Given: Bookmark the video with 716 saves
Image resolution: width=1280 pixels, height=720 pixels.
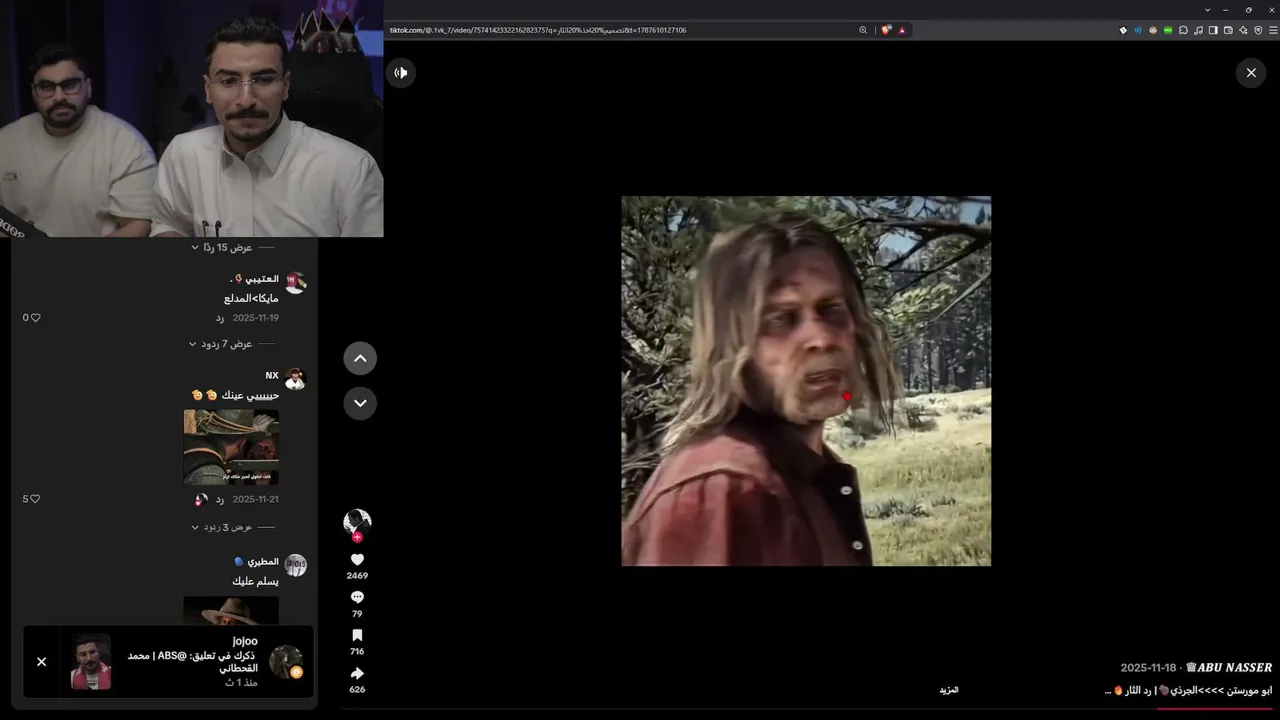Looking at the screenshot, I should [x=357, y=636].
